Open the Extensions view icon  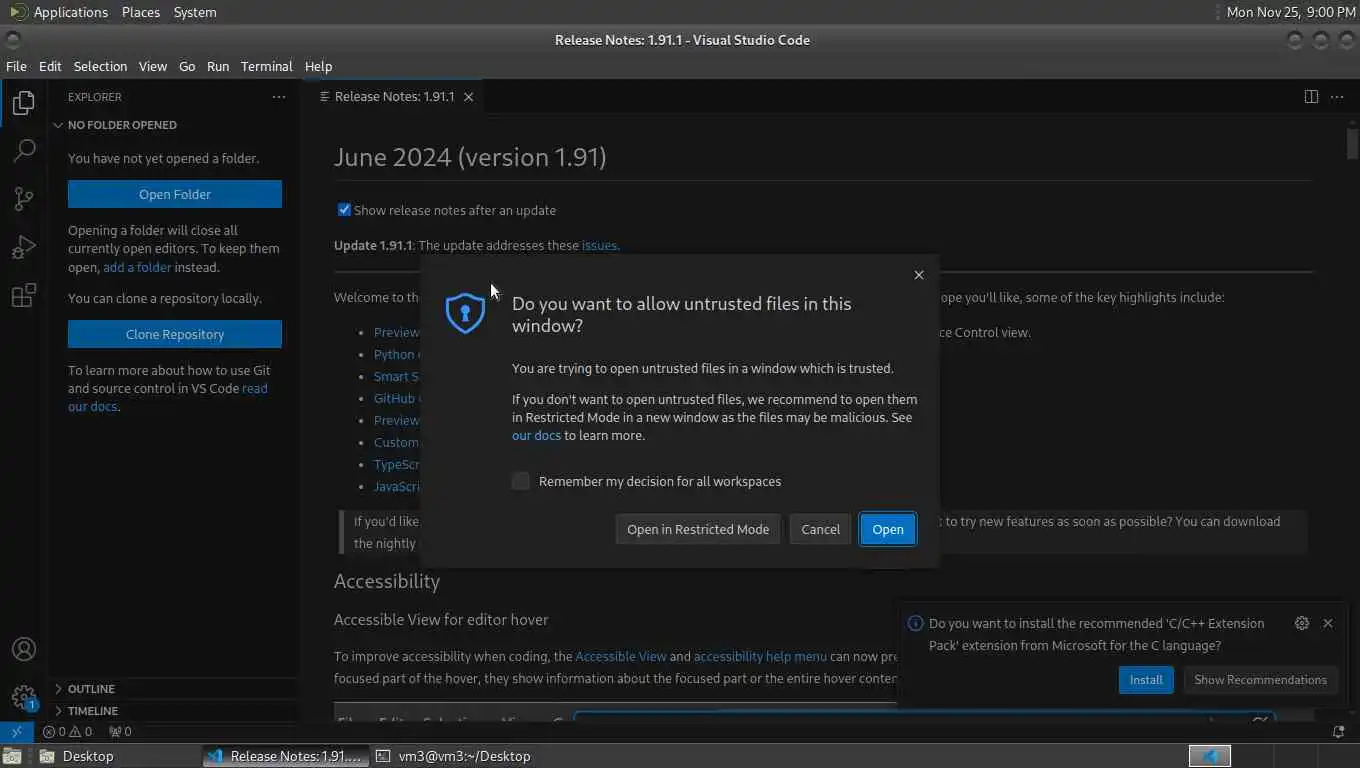click(24, 295)
